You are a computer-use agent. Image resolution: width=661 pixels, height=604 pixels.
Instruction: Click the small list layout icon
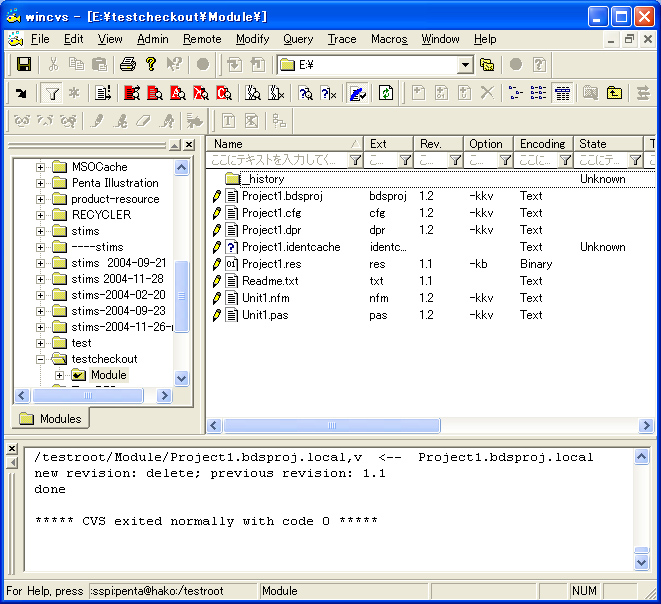click(538, 93)
